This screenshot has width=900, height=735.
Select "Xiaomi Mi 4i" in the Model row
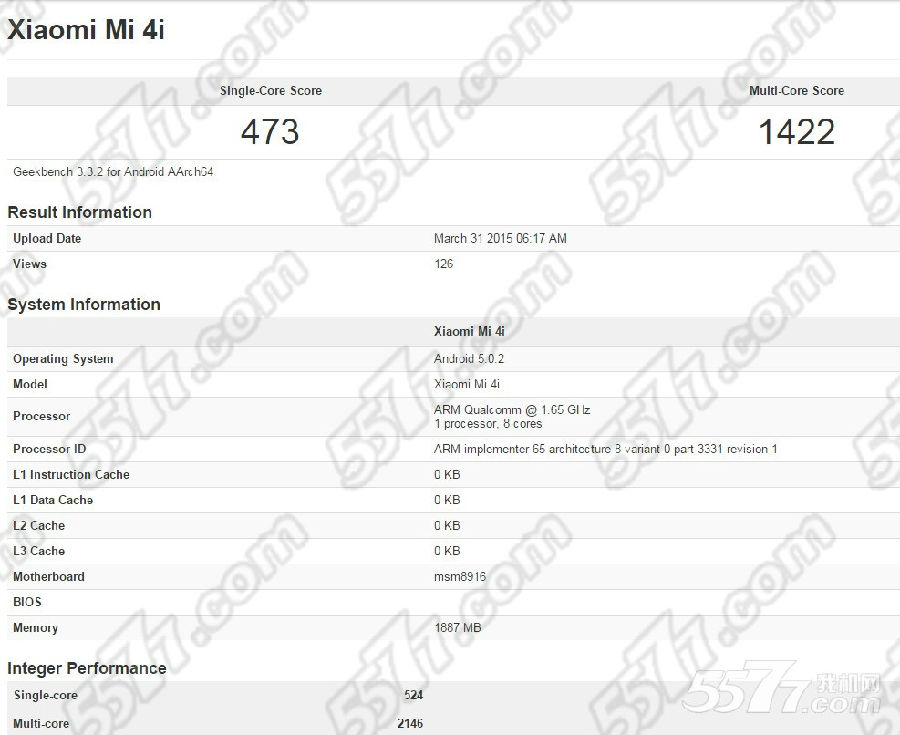[467, 384]
